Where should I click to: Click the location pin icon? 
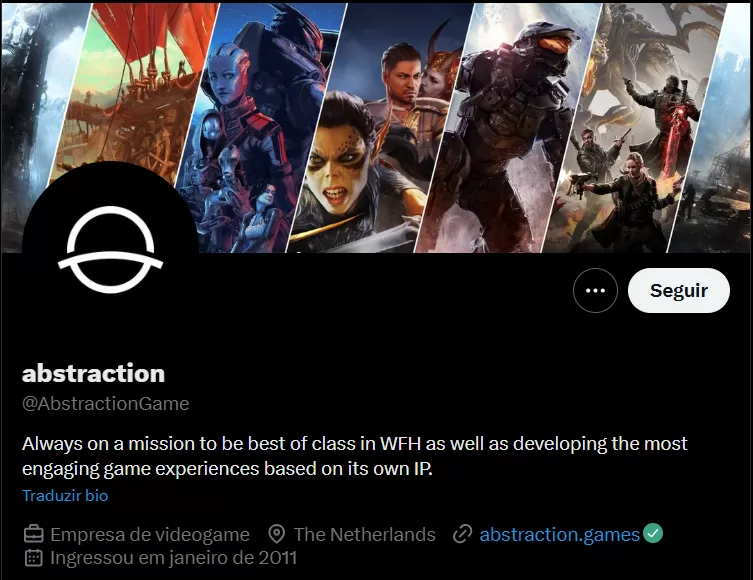click(277, 534)
